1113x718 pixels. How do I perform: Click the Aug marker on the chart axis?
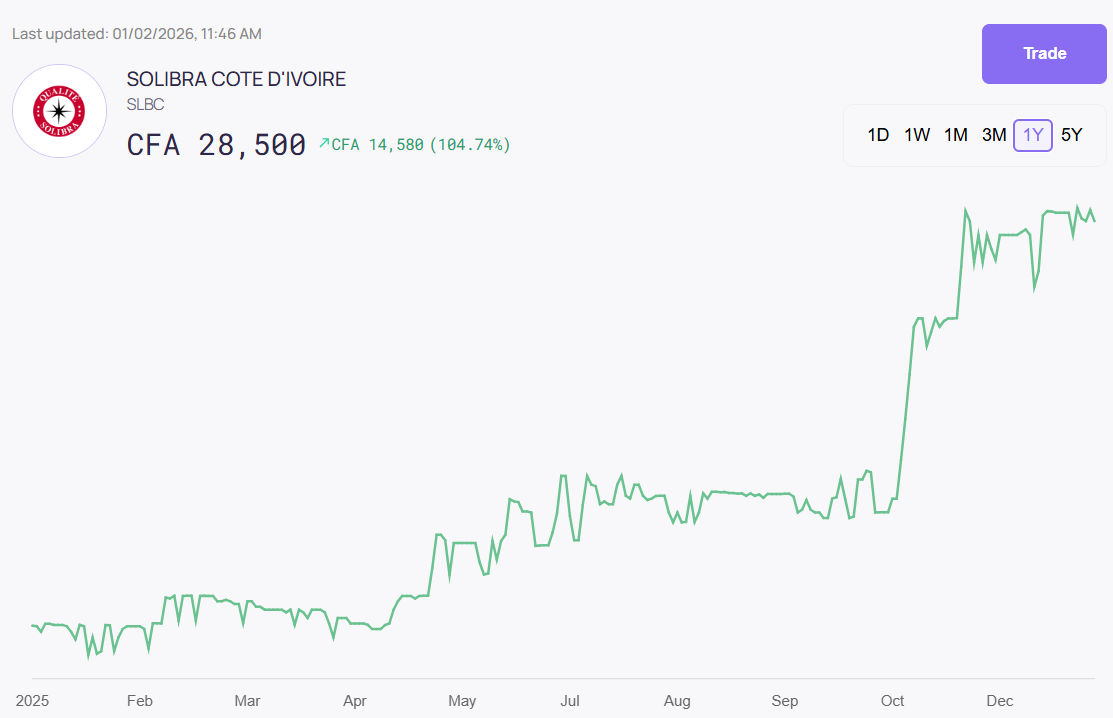(677, 701)
